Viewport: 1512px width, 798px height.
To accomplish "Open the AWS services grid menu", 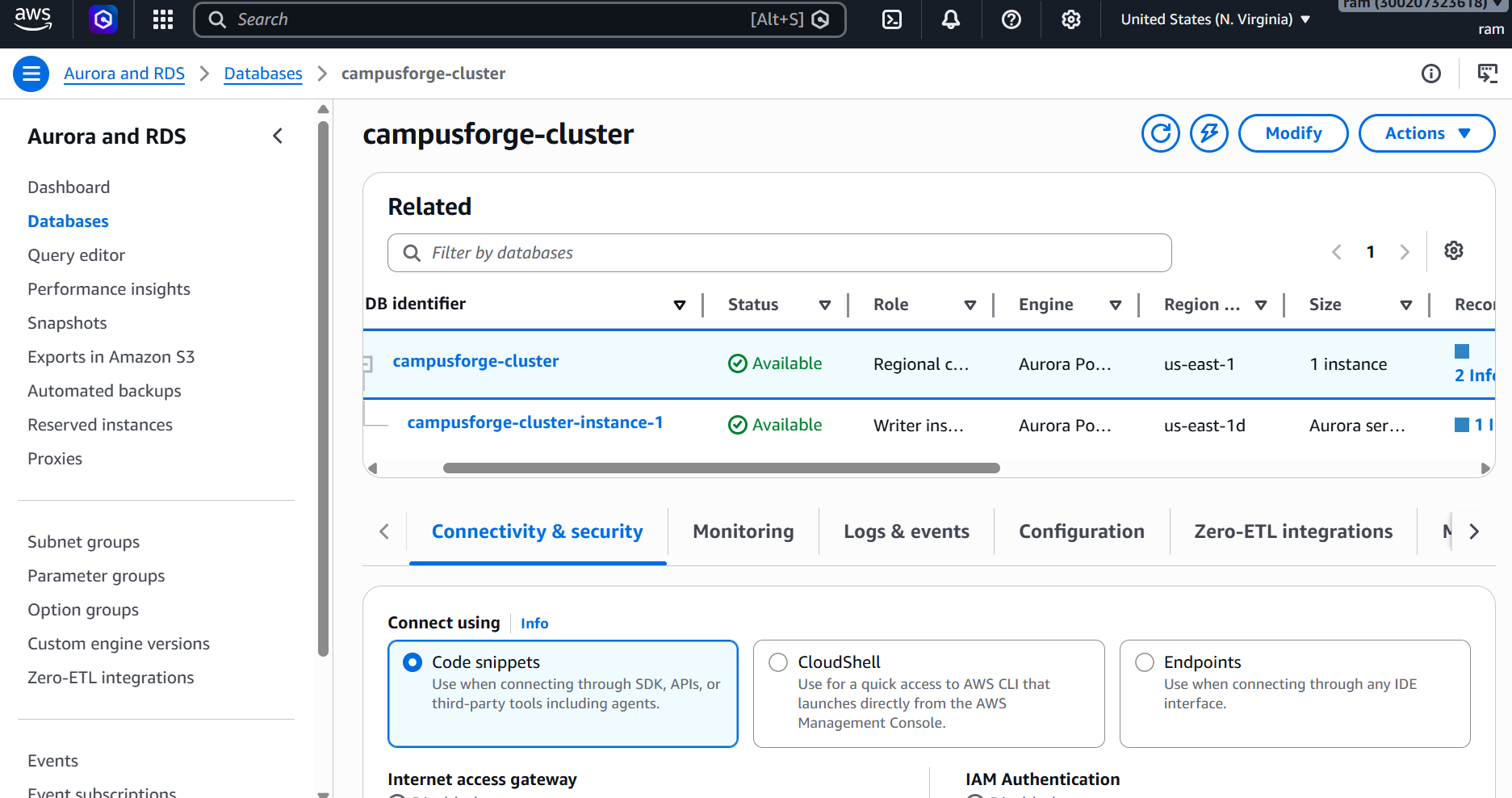I will (x=163, y=19).
